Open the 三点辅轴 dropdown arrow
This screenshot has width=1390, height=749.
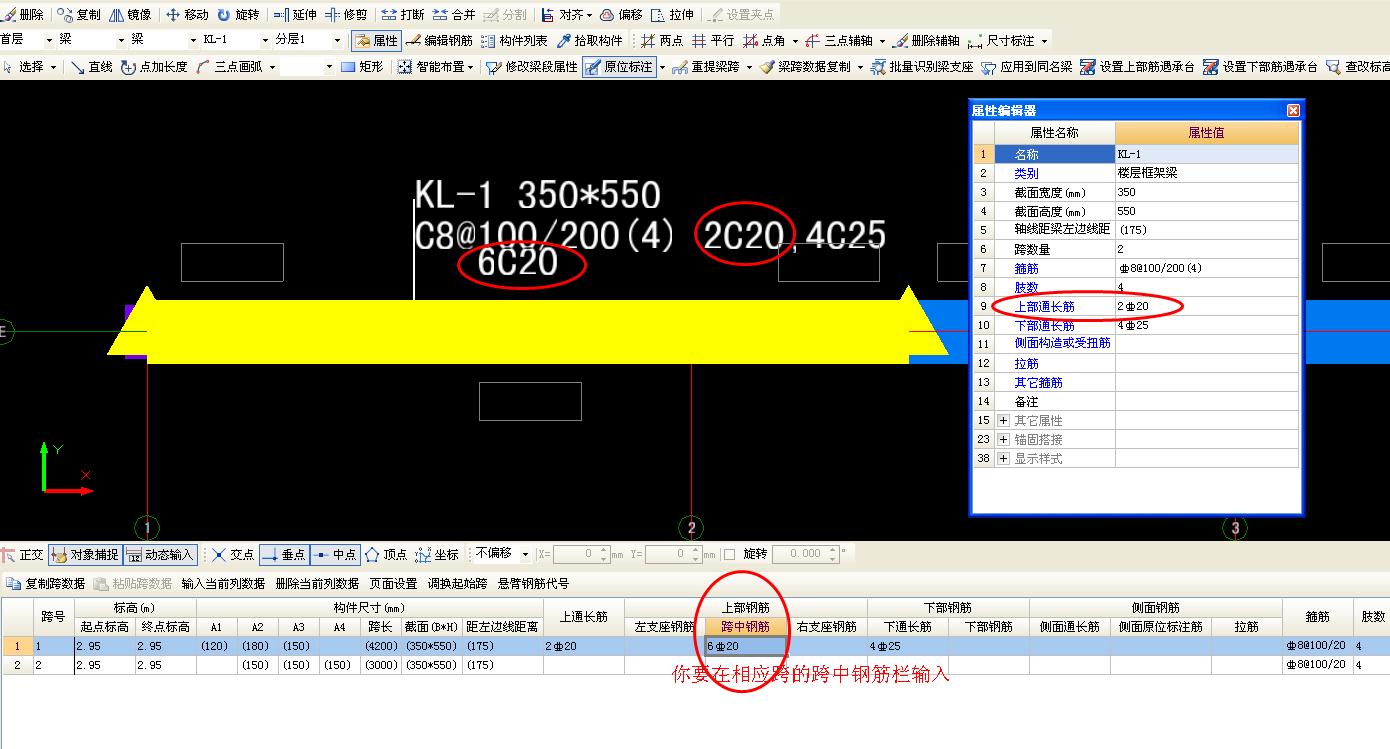point(882,41)
